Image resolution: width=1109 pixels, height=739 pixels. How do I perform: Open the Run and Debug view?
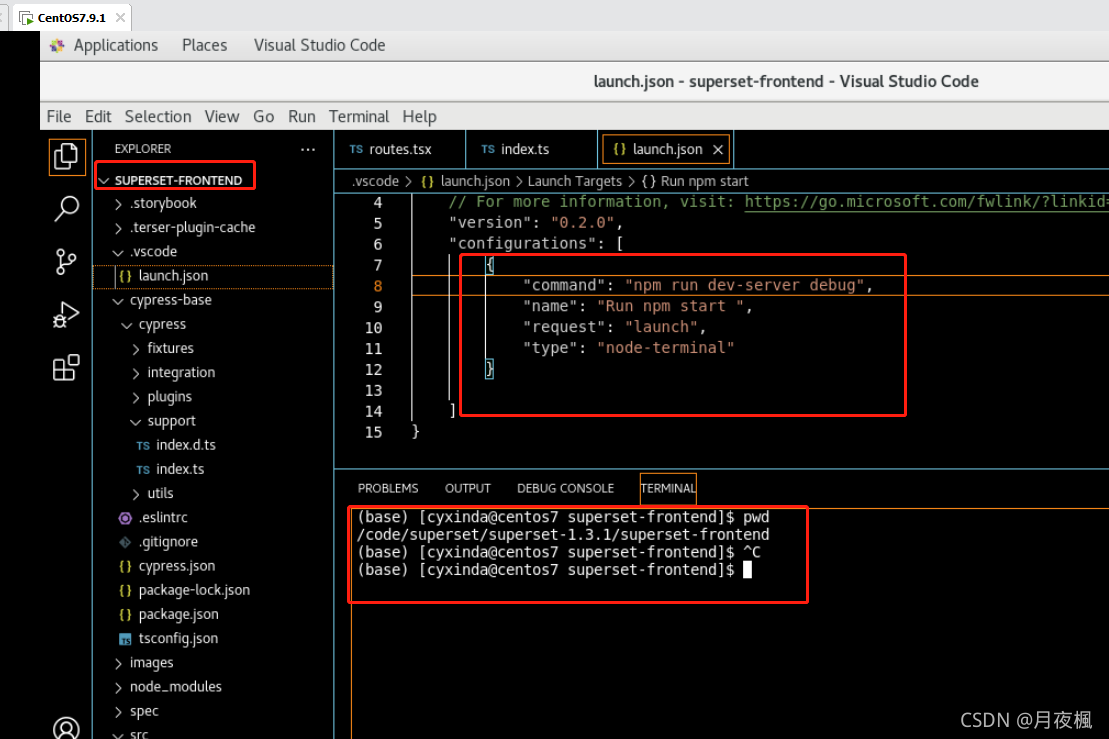[x=66, y=315]
